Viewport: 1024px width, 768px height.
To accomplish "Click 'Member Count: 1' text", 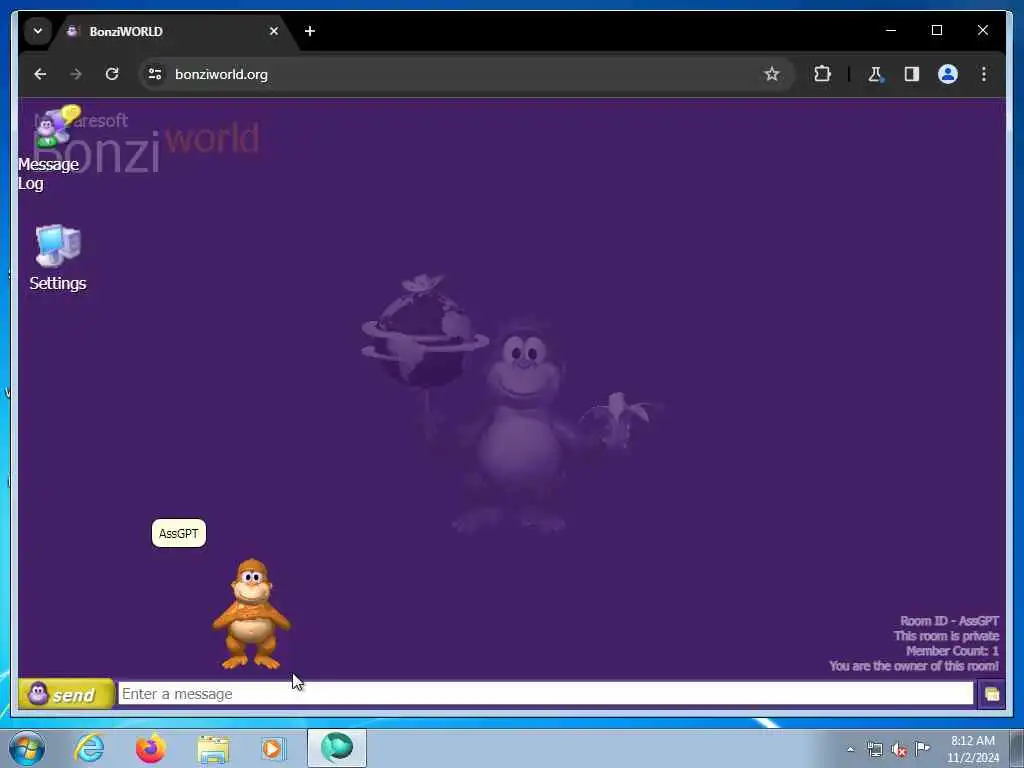I will click(952, 651).
